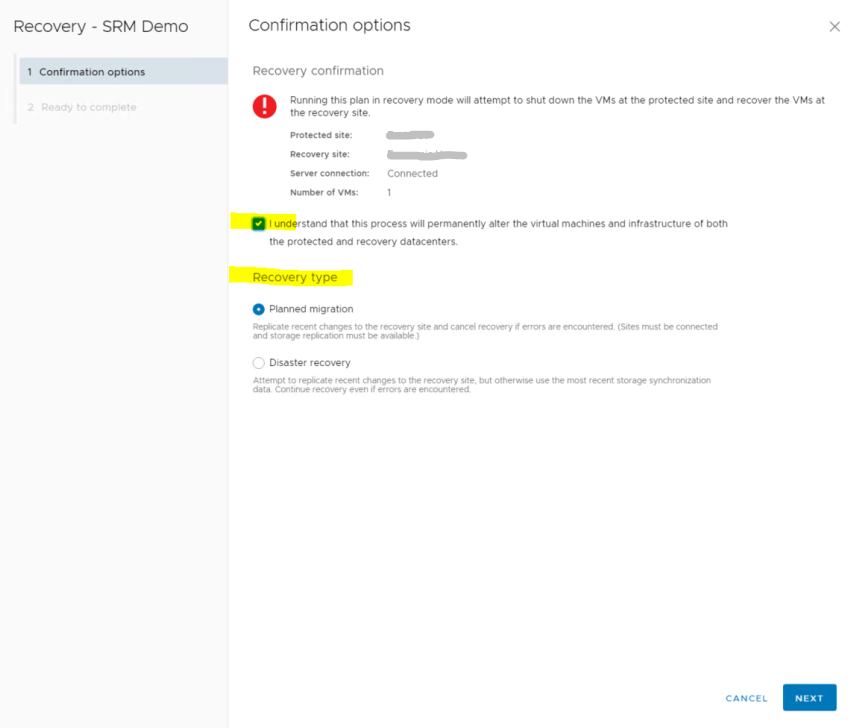The width and height of the screenshot is (852, 728).
Task: Click the redacted Recovery site value
Action: pyautogui.click(x=427, y=155)
